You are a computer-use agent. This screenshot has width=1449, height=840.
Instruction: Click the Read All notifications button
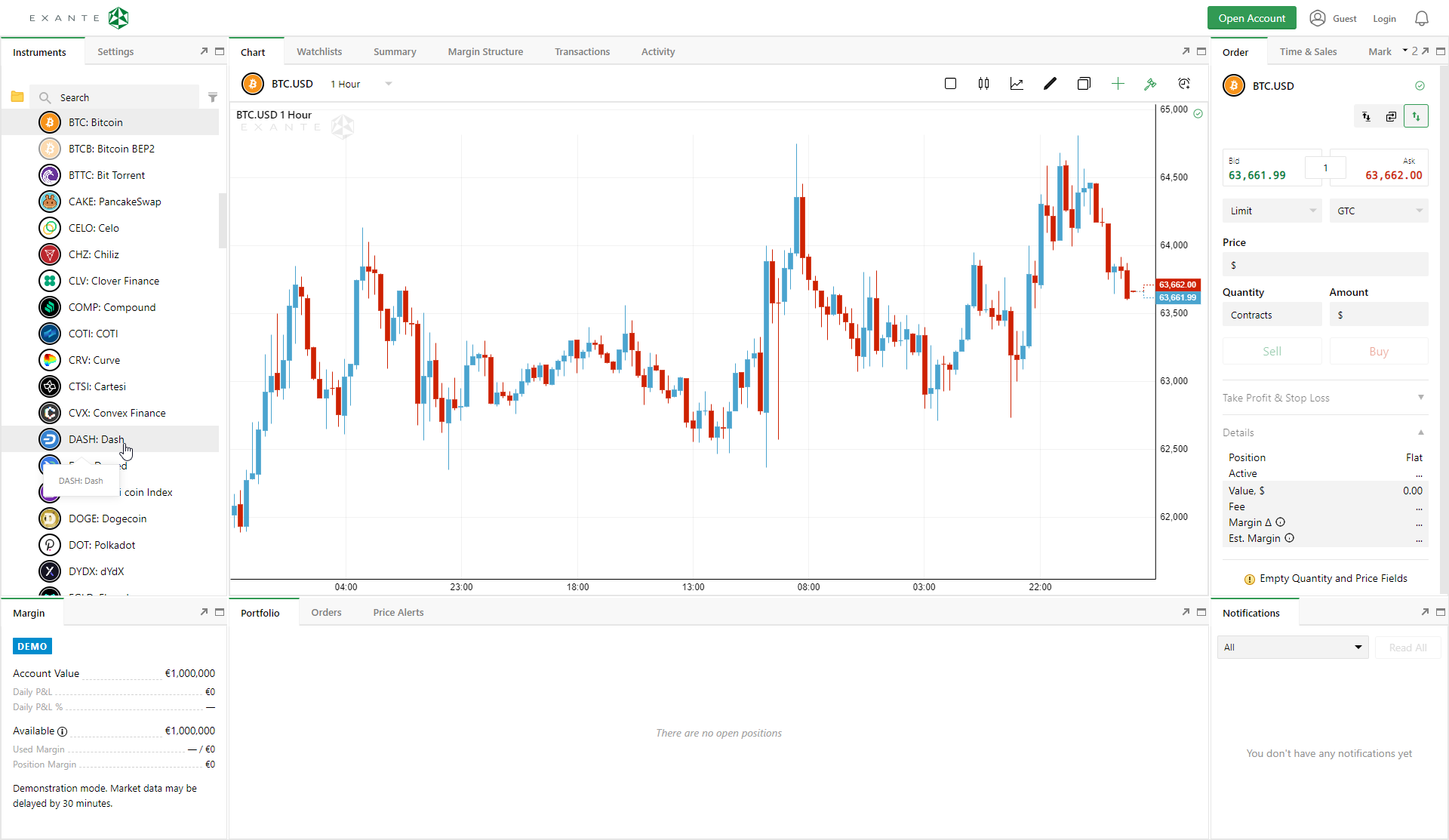1407,647
